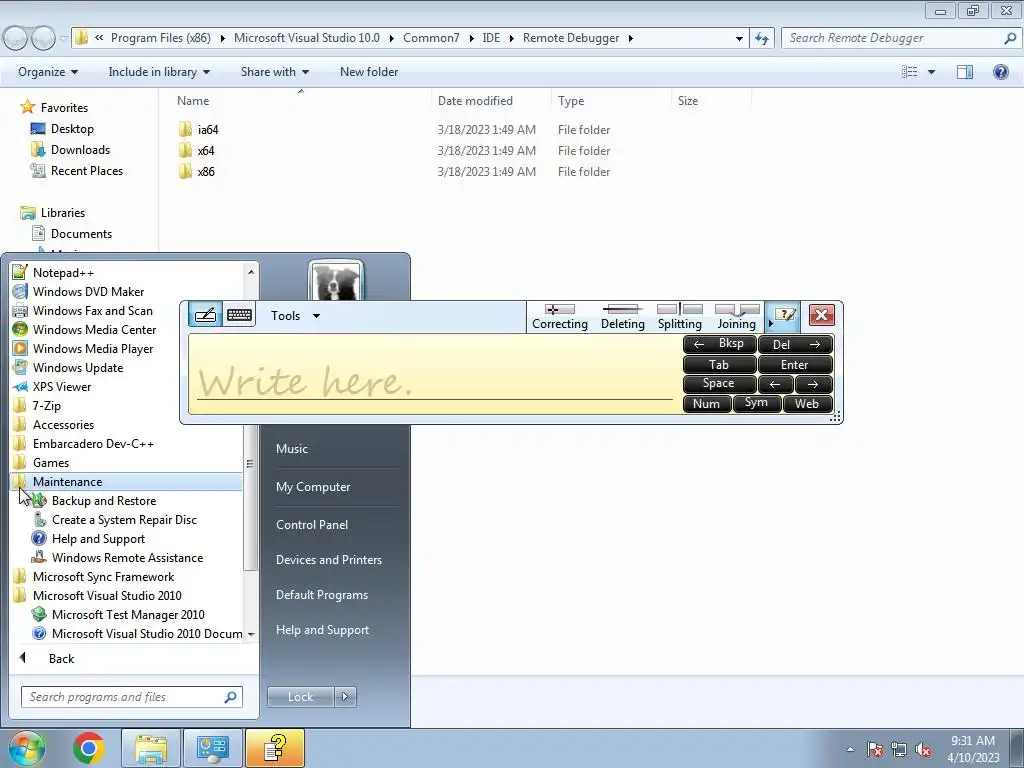
Task: Click the Lock button
Action: (300, 697)
